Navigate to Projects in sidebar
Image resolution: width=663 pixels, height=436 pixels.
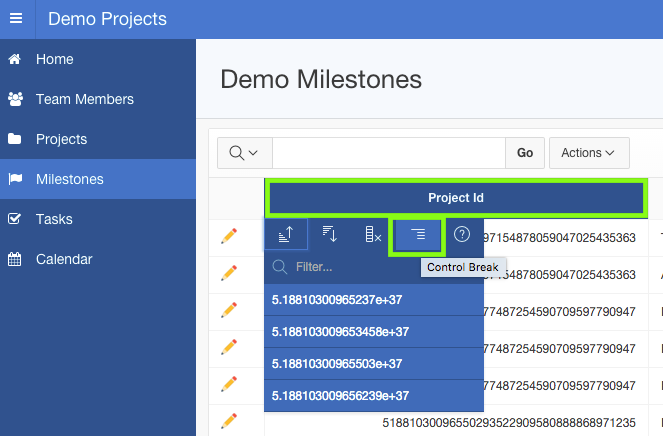point(61,139)
